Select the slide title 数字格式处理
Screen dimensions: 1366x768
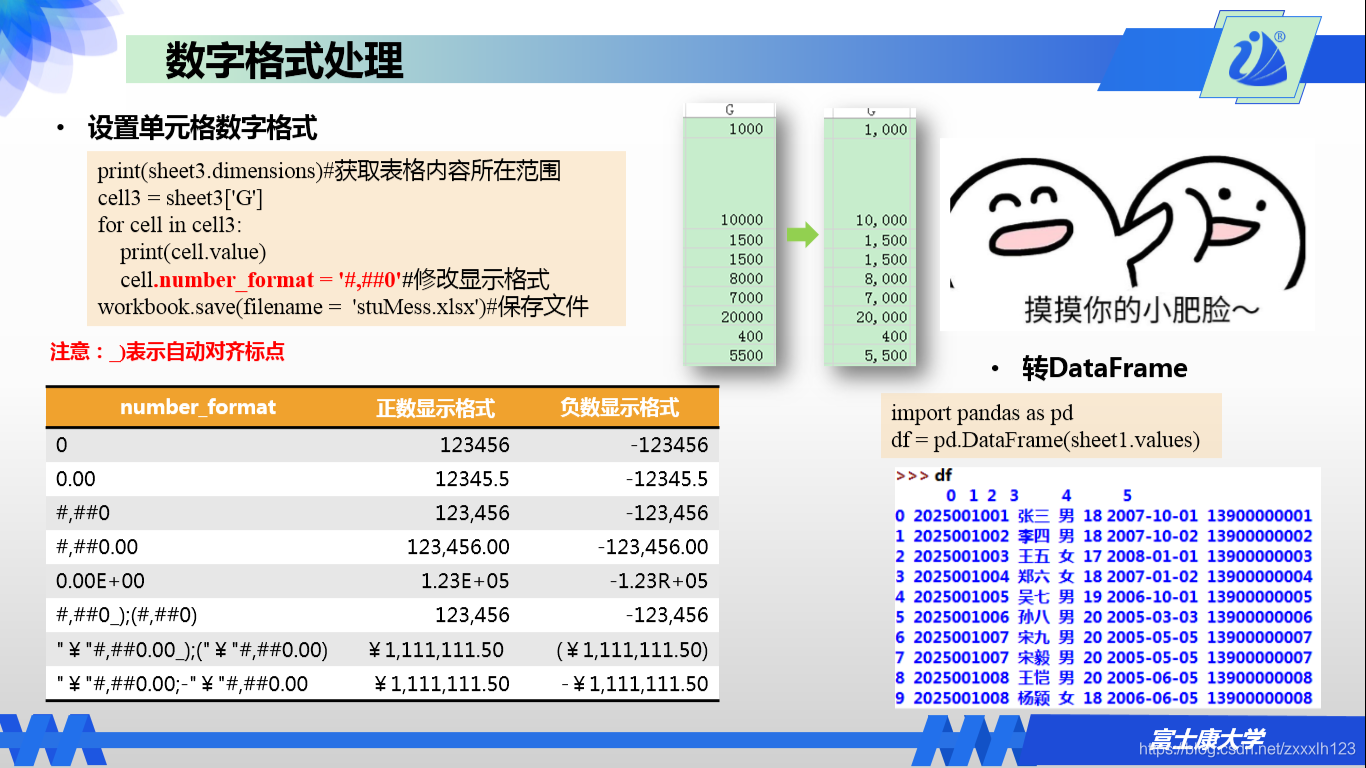click(284, 60)
